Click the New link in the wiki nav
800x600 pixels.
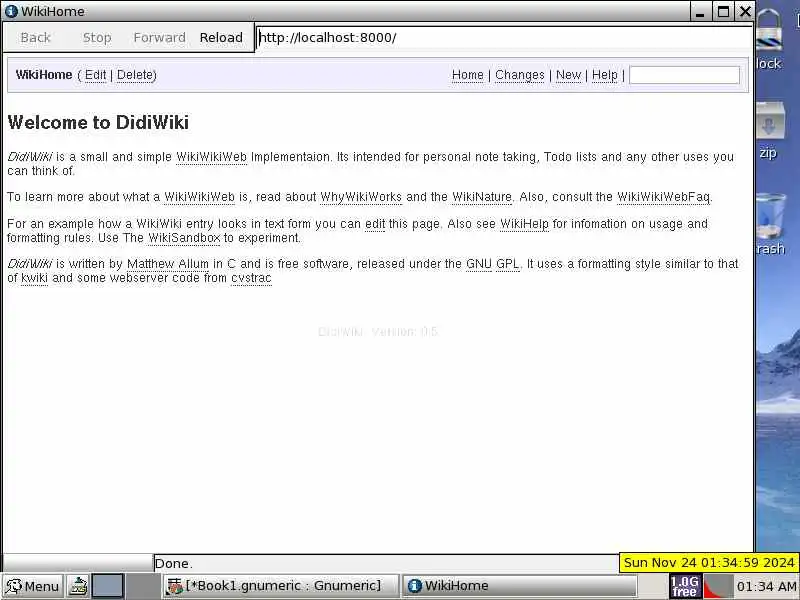pyautogui.click(x=568, y=75)
